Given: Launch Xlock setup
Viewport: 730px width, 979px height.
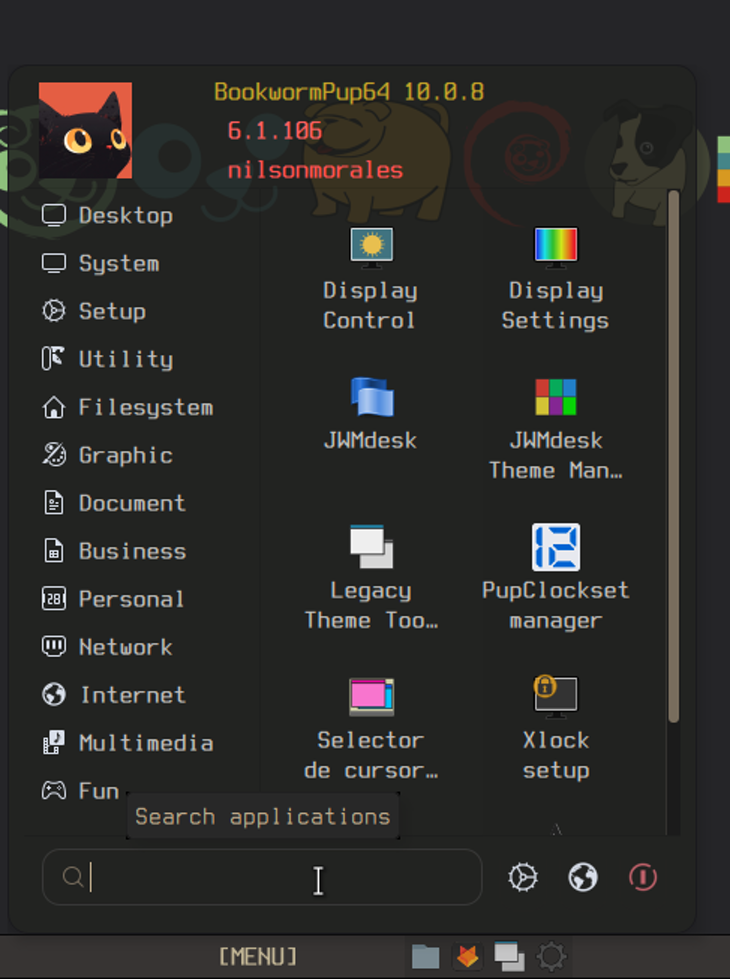Looking at the screenshot, I should 555,728.
